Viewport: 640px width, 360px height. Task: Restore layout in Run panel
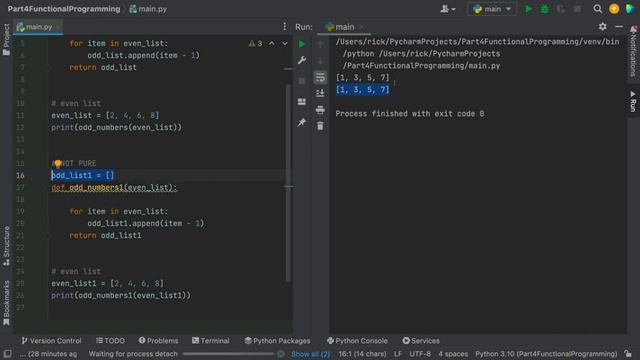point(302,102)
